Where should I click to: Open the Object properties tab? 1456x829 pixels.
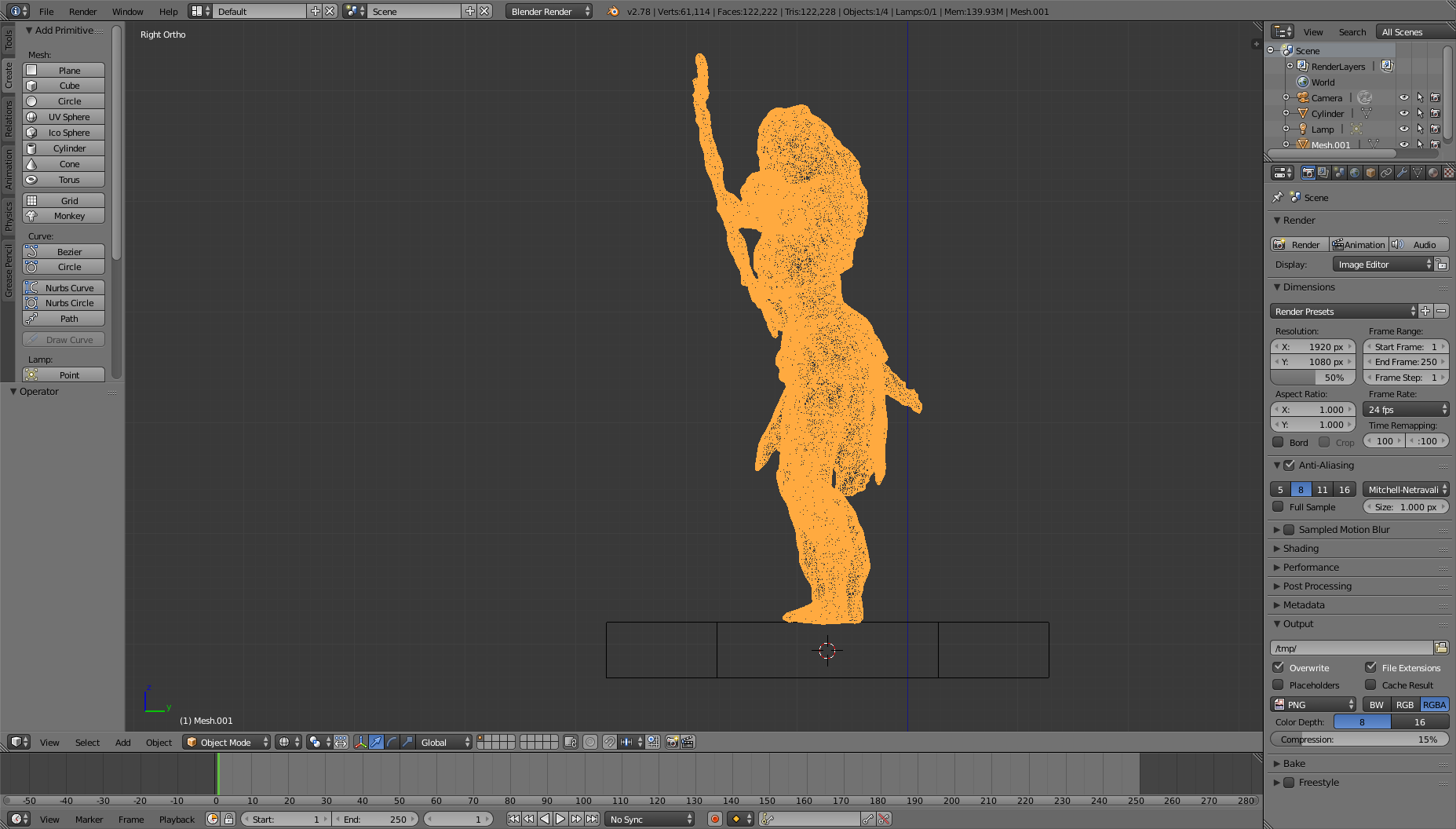point(1370,173)
